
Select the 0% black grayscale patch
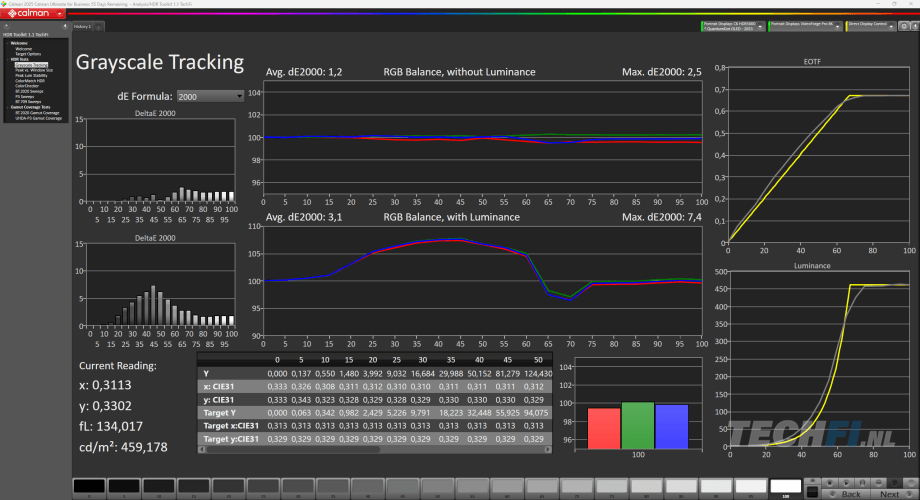point(89,486)
